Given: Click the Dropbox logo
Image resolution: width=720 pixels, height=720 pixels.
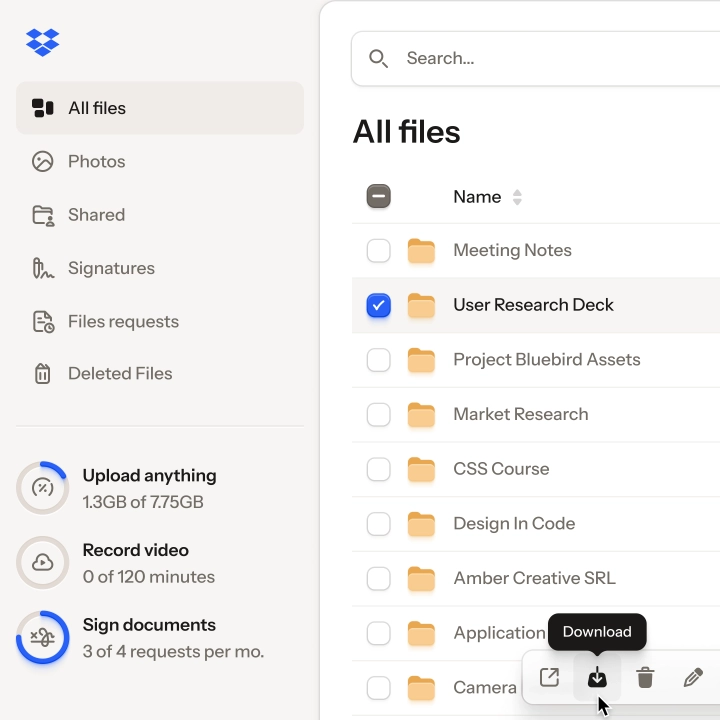Looking at the screenshot, I should pyautogui.click(x=42, y=42).
